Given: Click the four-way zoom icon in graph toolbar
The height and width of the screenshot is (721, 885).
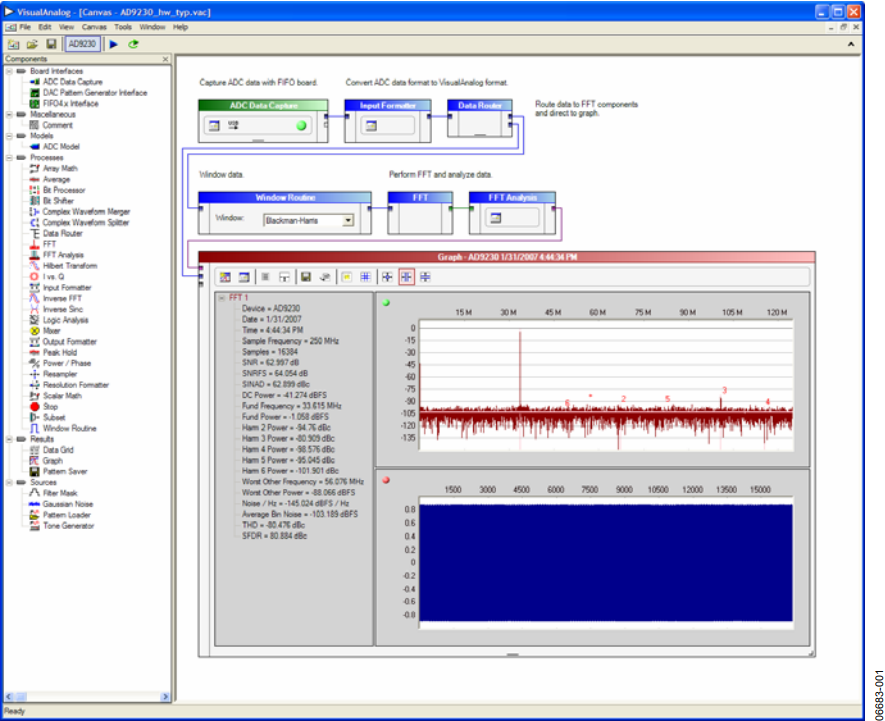Looking at the screenshot, I should tap(387, 277).
